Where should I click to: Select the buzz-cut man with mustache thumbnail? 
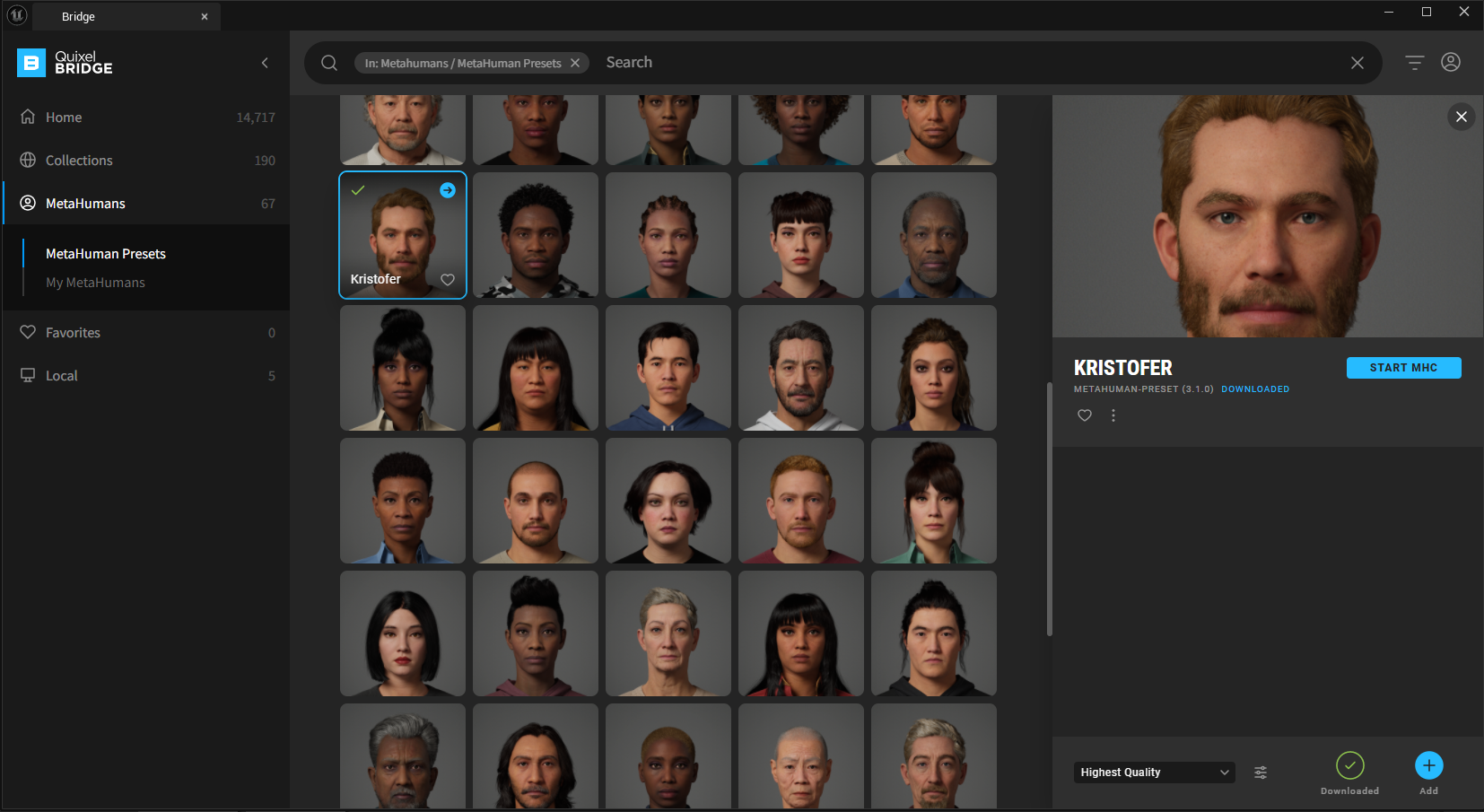click(536, 501)
